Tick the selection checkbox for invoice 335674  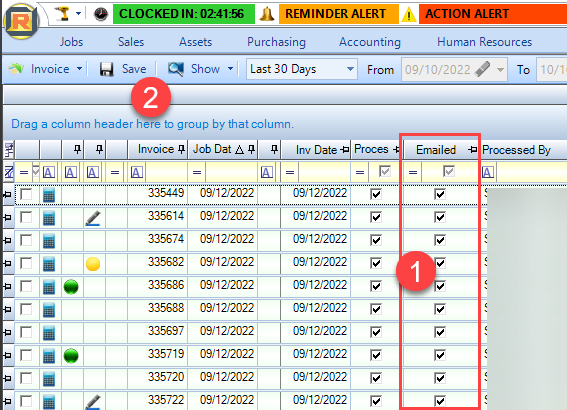26,240
